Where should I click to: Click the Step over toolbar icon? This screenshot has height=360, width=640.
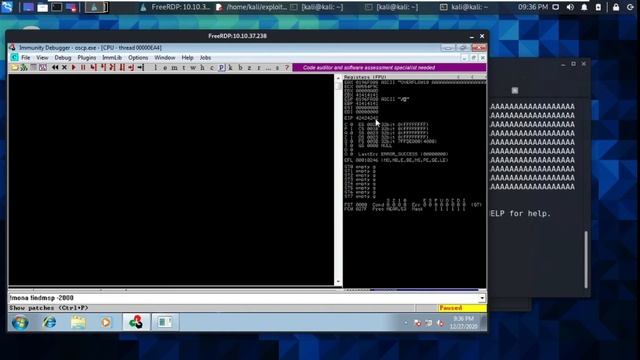[103, 67]
